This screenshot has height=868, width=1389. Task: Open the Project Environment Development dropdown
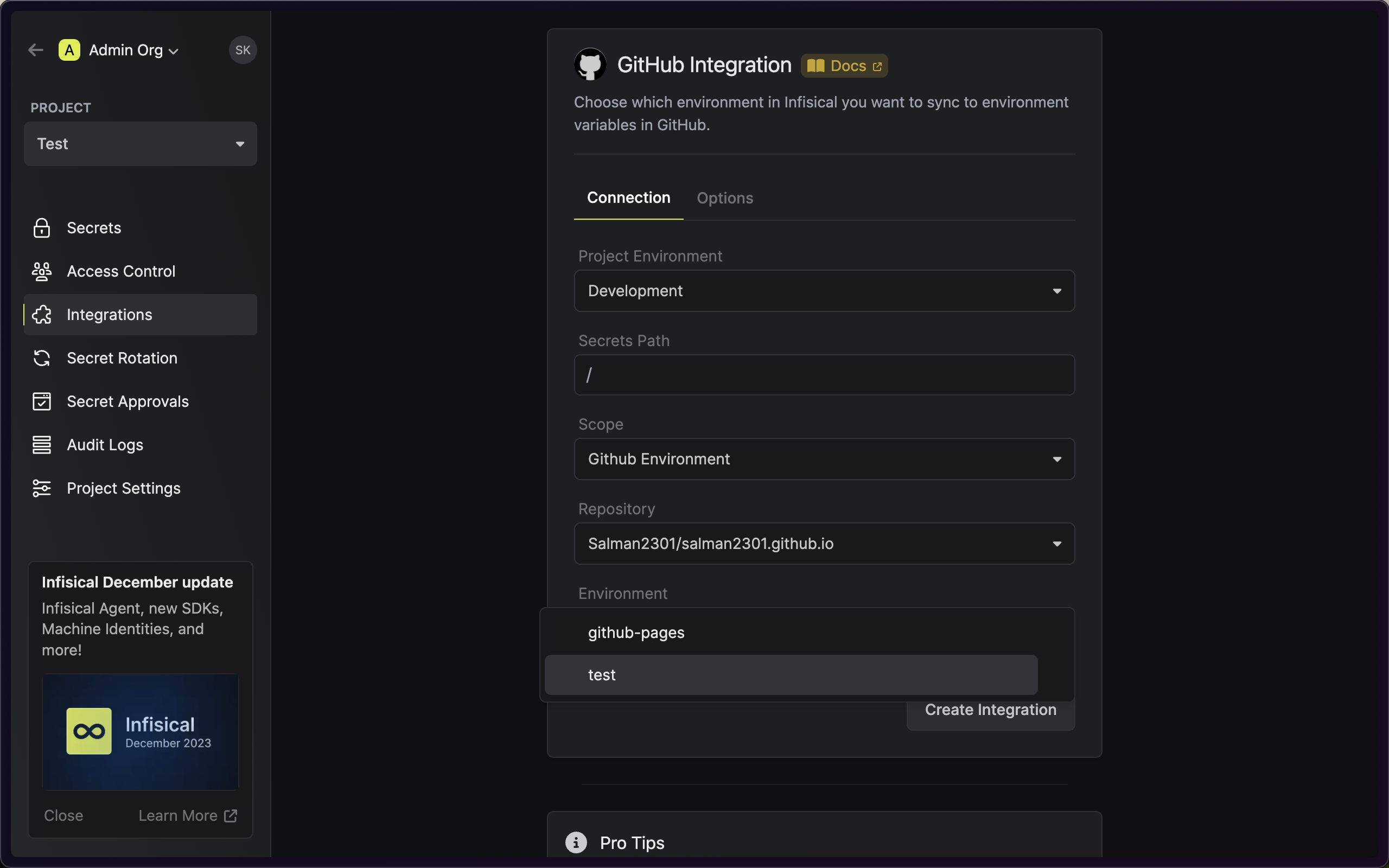[x=824, y=291]
